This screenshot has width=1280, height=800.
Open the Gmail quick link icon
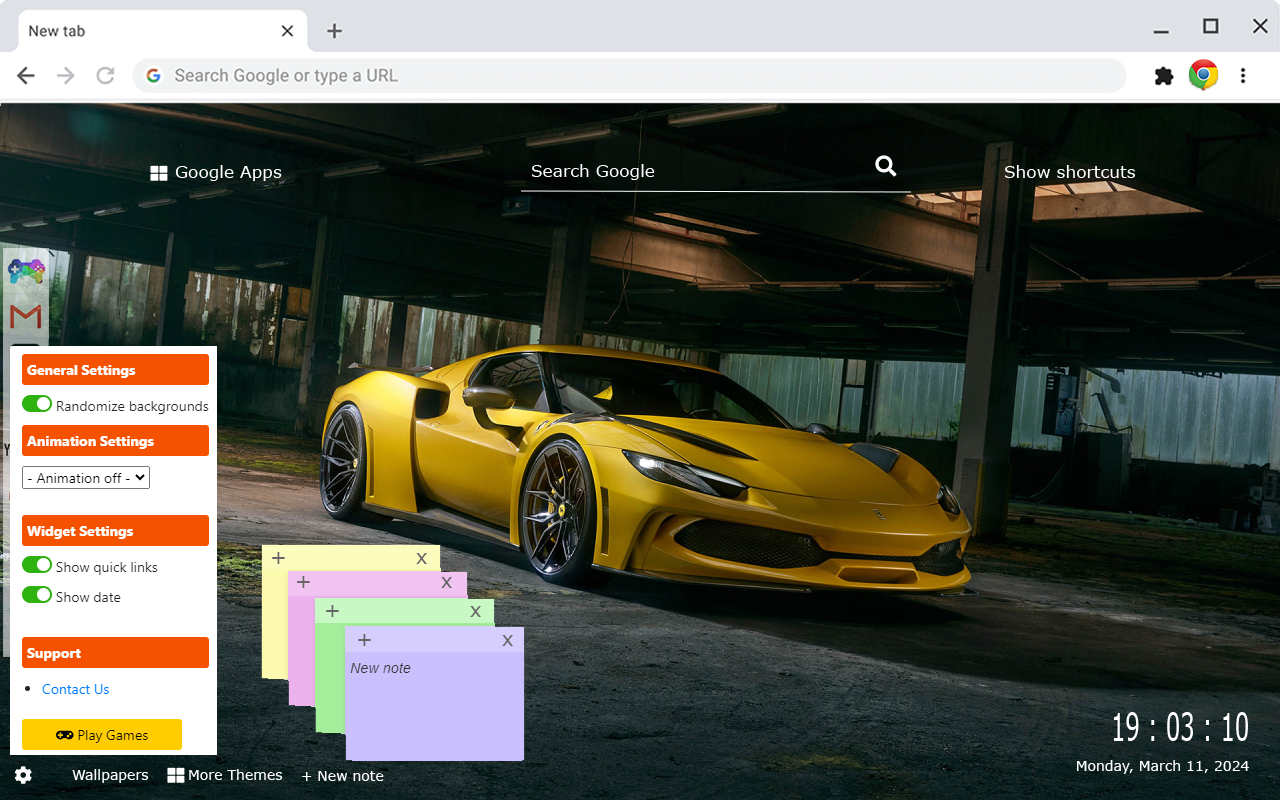(26, 317)
